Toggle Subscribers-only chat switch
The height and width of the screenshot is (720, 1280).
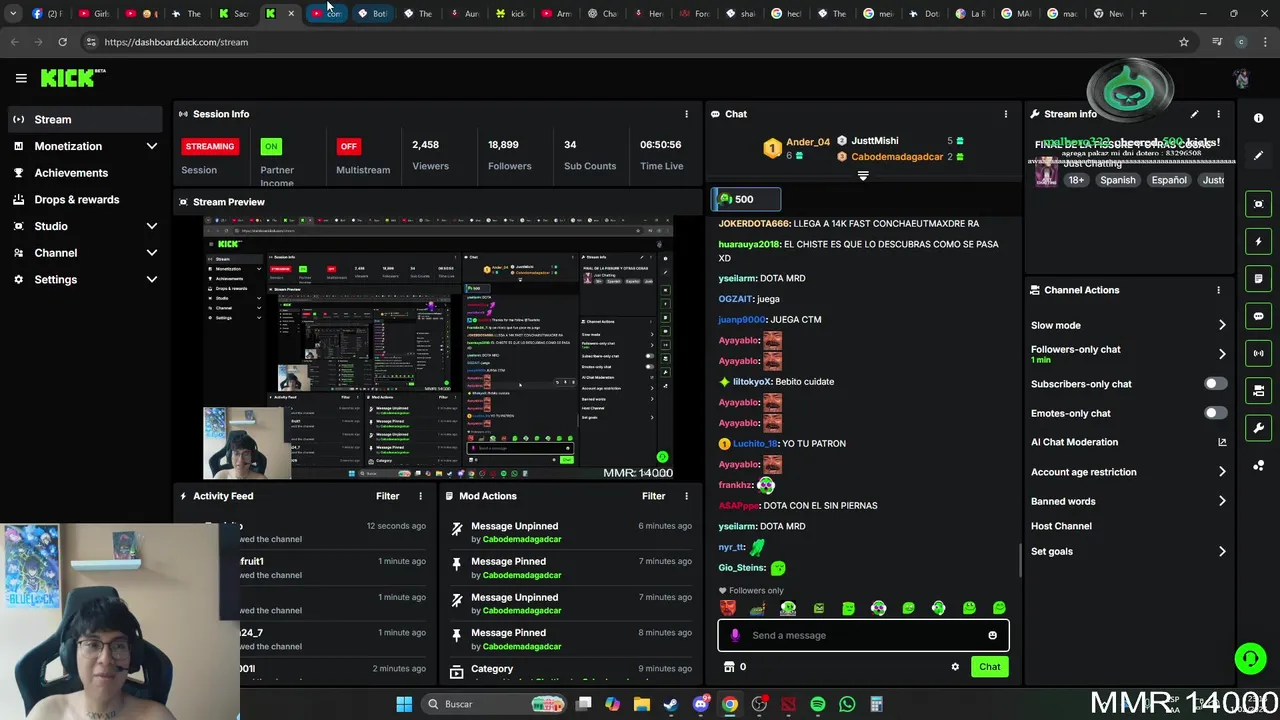[x=1215, y=384]
